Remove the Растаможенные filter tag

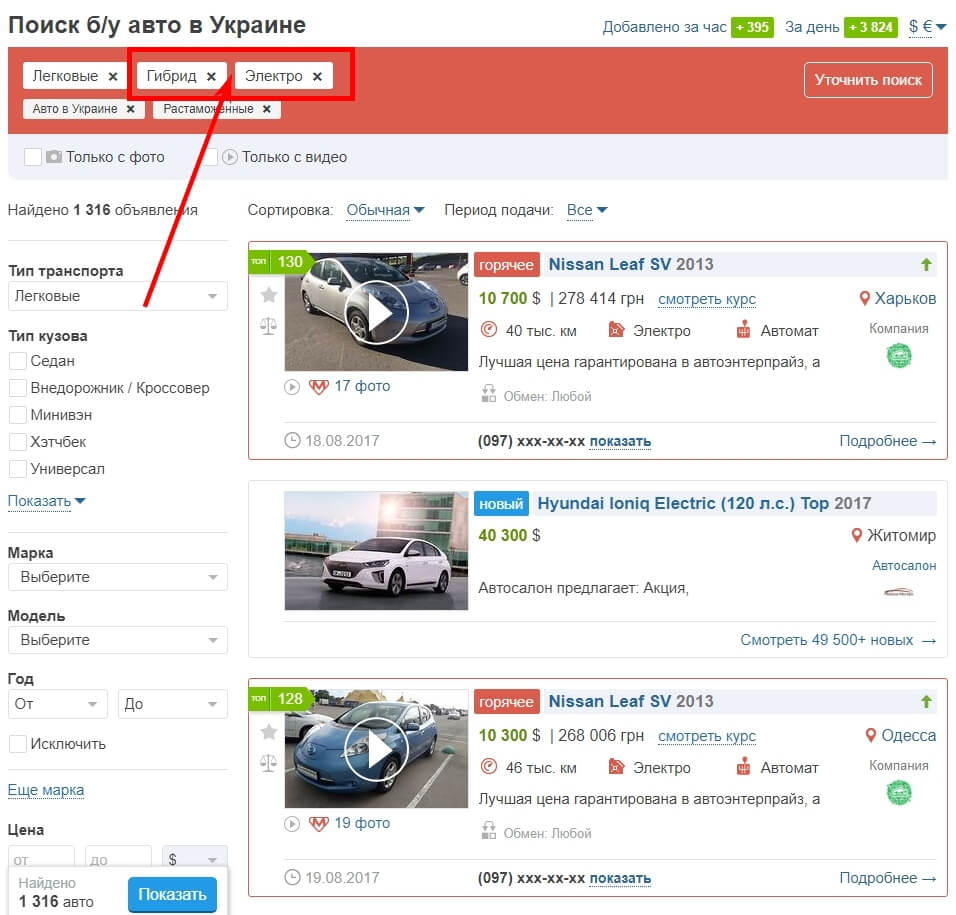pos(266,109)
